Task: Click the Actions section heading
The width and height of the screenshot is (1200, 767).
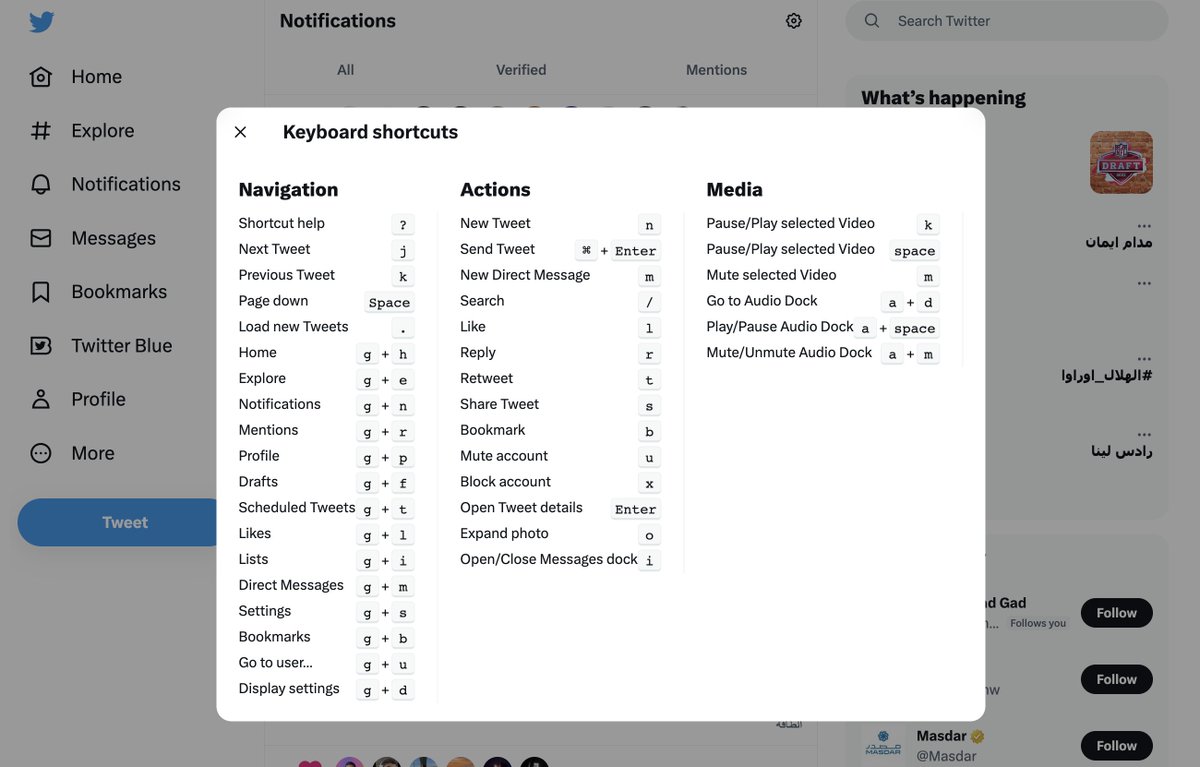Action: [x=495, y=190]
